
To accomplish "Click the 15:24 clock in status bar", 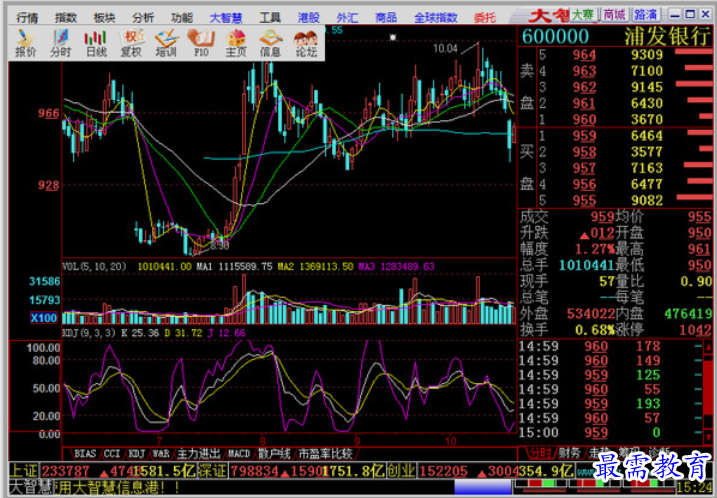I will click(694, 487).
